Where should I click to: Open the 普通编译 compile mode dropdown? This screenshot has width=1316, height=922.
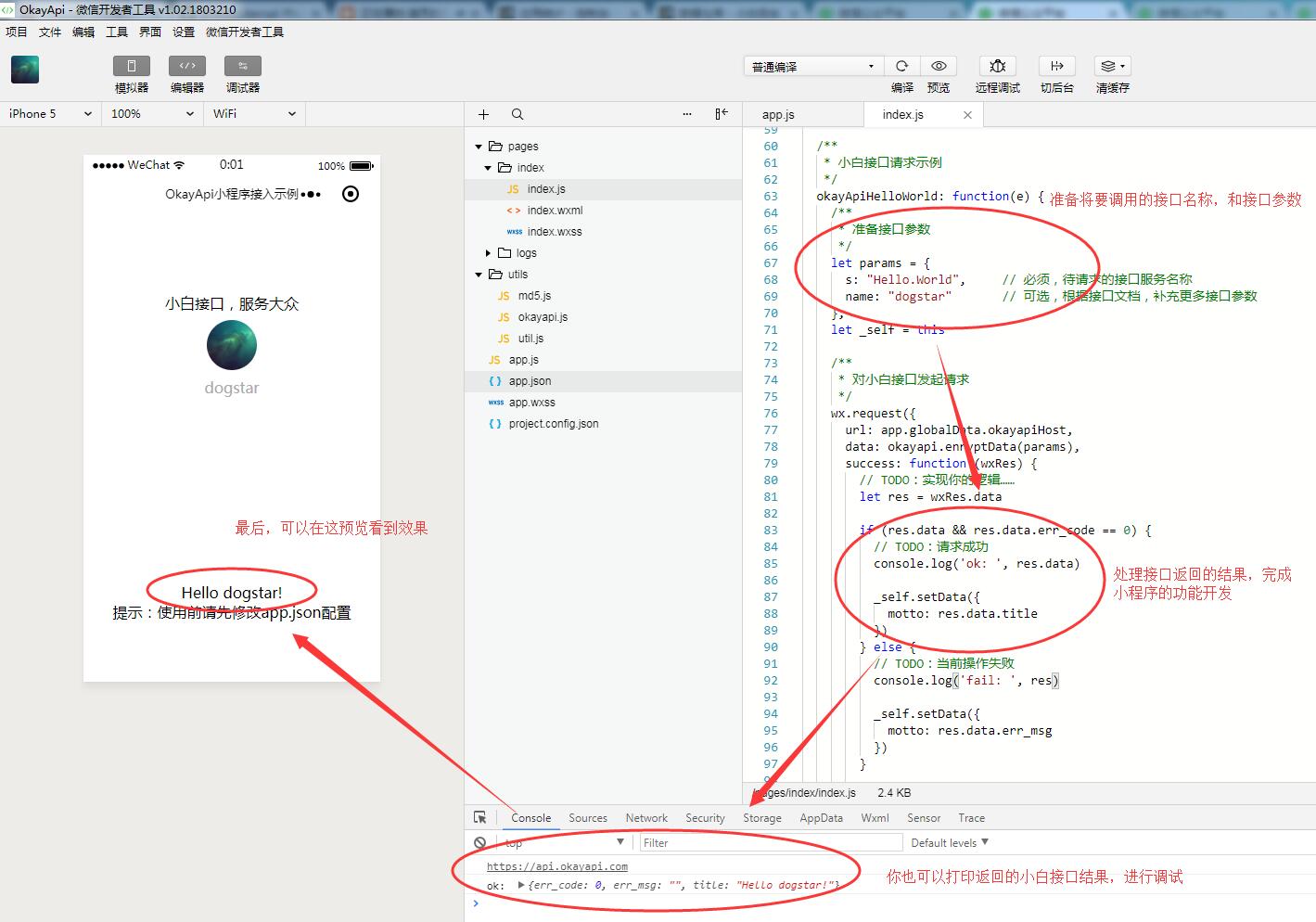pos(812,67)
